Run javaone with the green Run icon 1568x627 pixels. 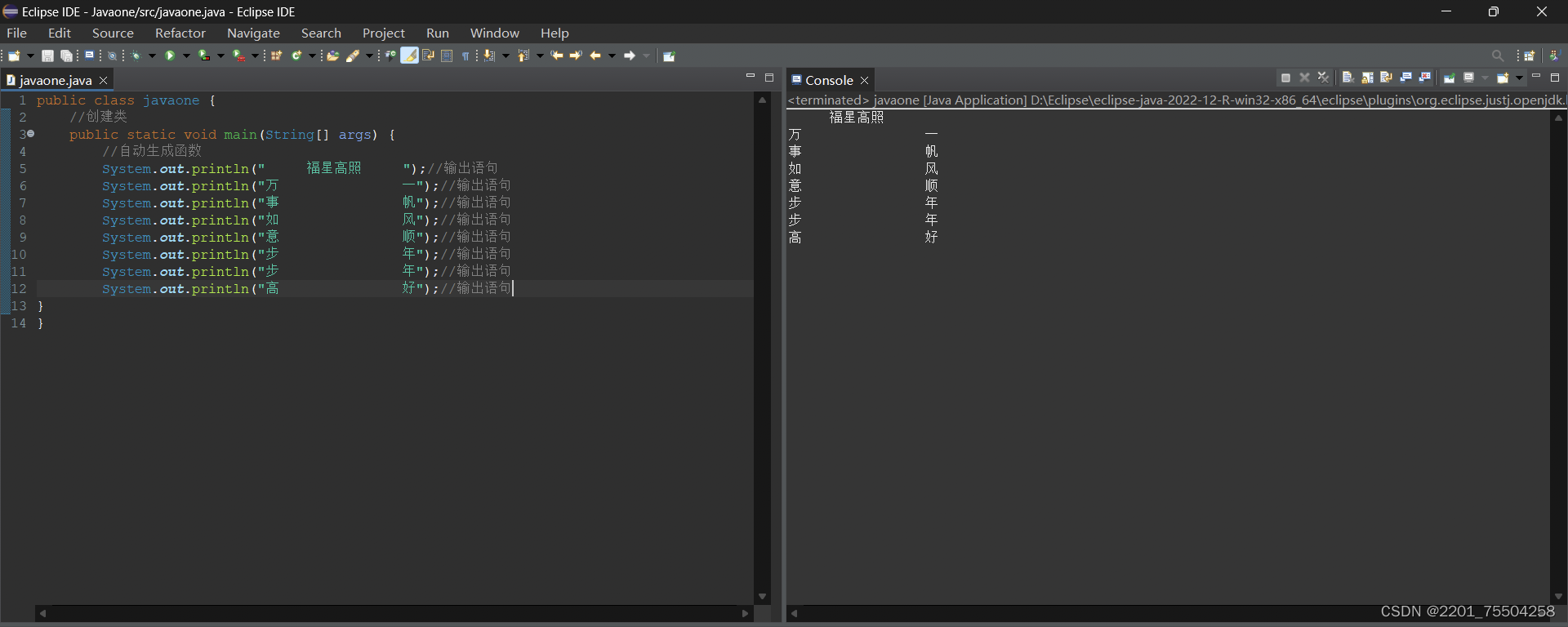click(170, 56)
